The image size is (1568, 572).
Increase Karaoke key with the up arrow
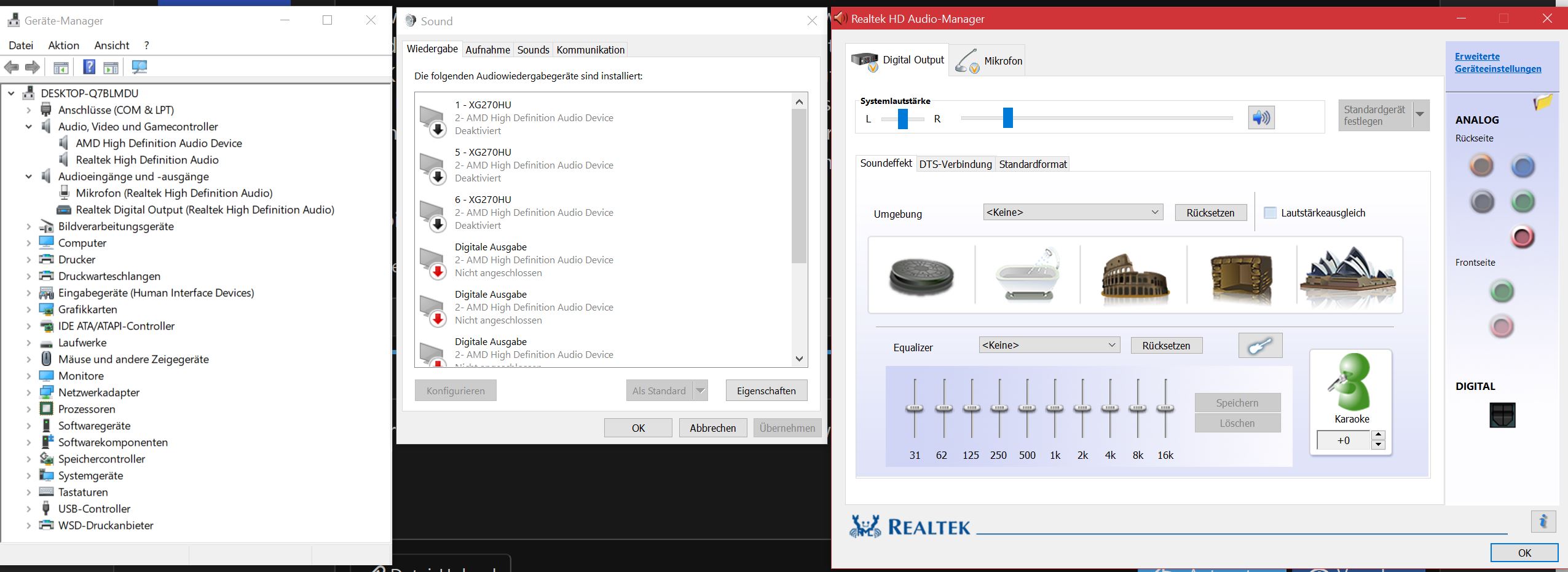[x=1378, y=435]
